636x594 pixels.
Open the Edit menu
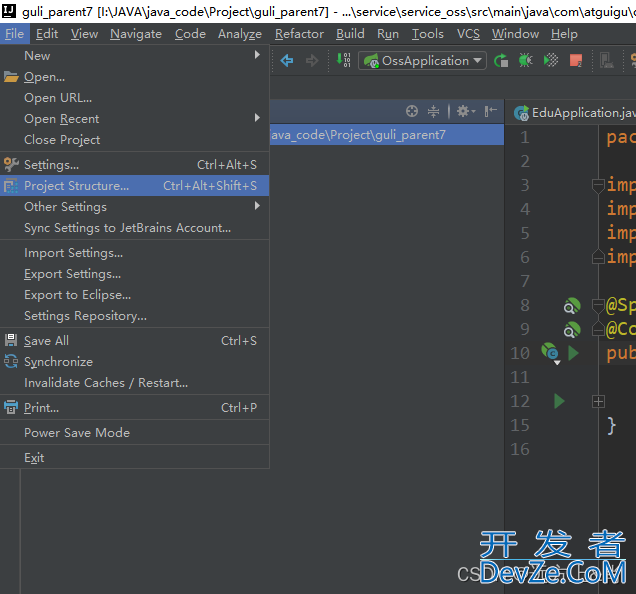click(x=47, y=34)
